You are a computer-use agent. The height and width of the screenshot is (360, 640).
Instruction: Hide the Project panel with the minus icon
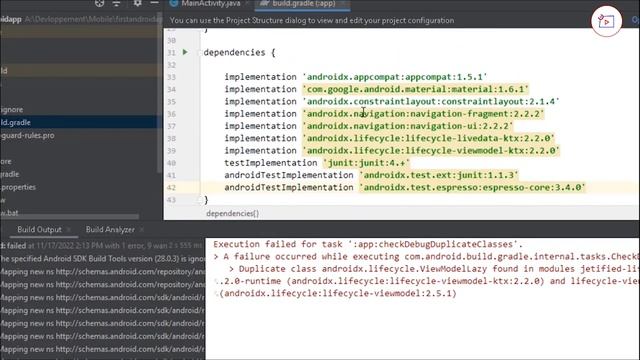(154, 3)
